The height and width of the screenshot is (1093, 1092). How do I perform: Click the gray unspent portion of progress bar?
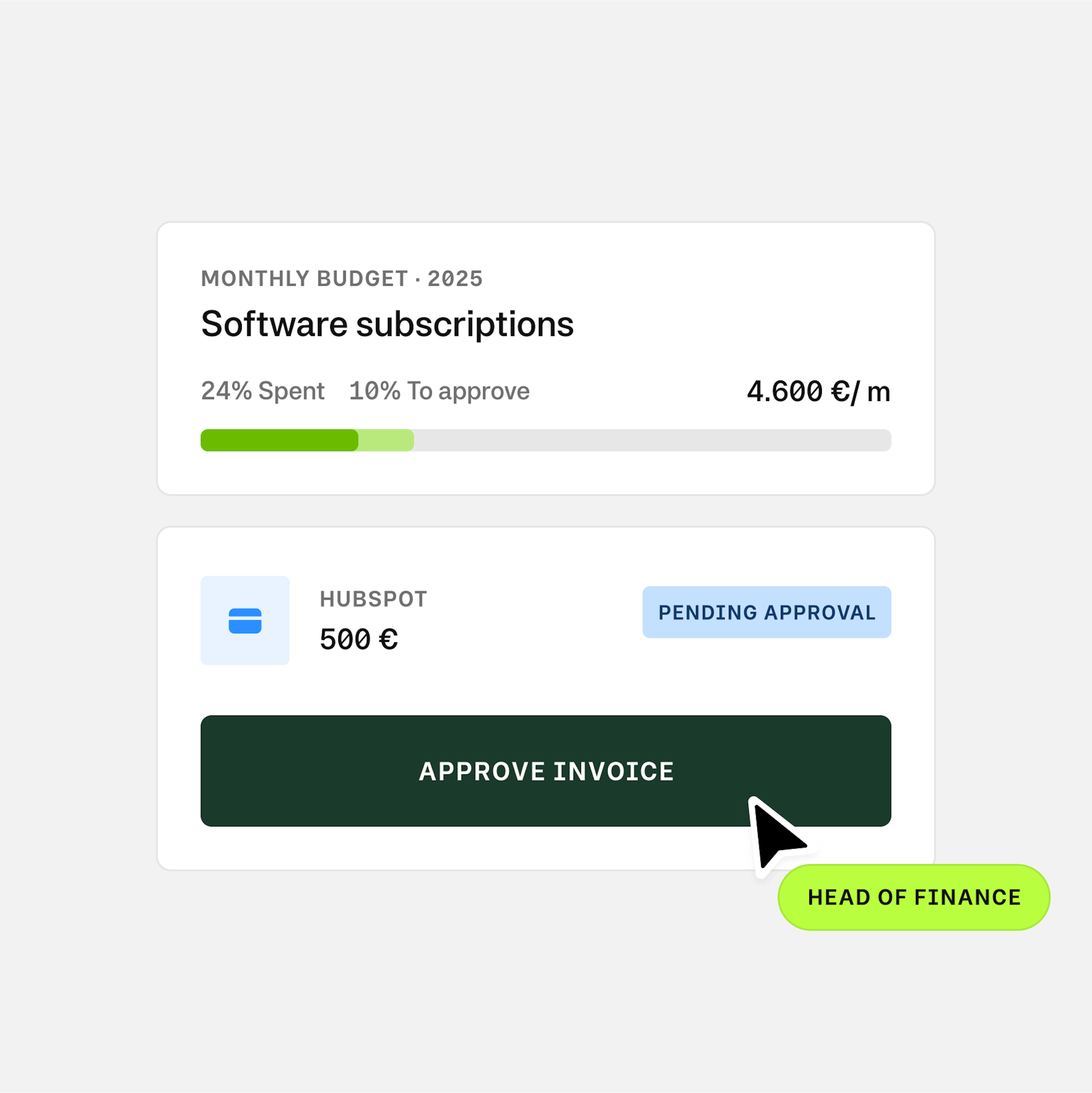(653, 440)
